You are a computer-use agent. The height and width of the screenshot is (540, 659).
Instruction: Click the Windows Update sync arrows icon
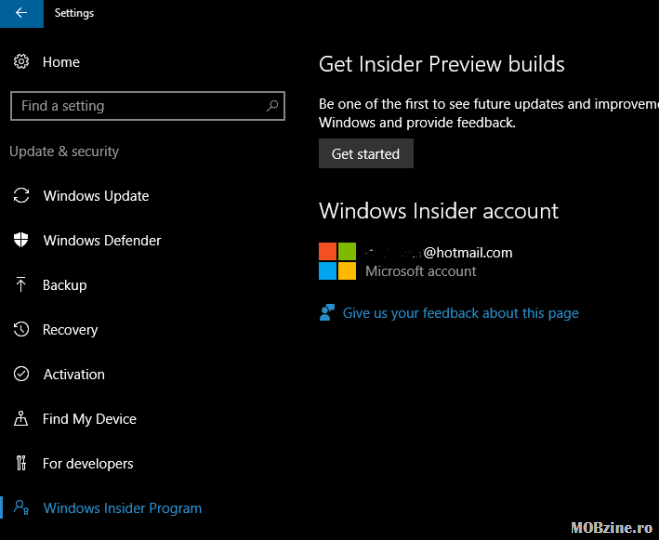coord(21,196)
